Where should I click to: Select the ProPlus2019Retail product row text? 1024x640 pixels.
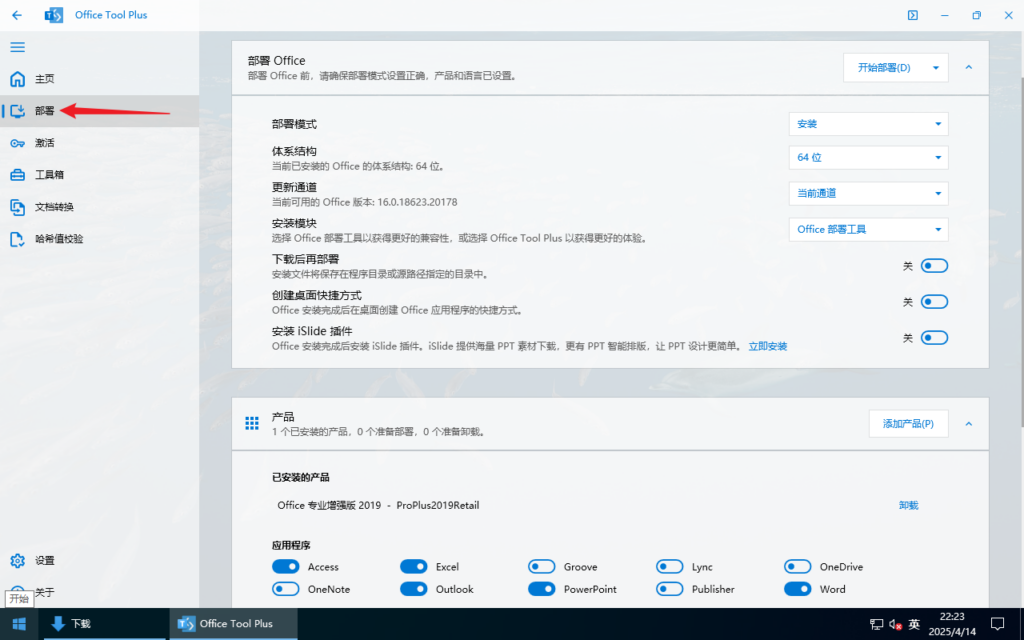click(438, 505)
